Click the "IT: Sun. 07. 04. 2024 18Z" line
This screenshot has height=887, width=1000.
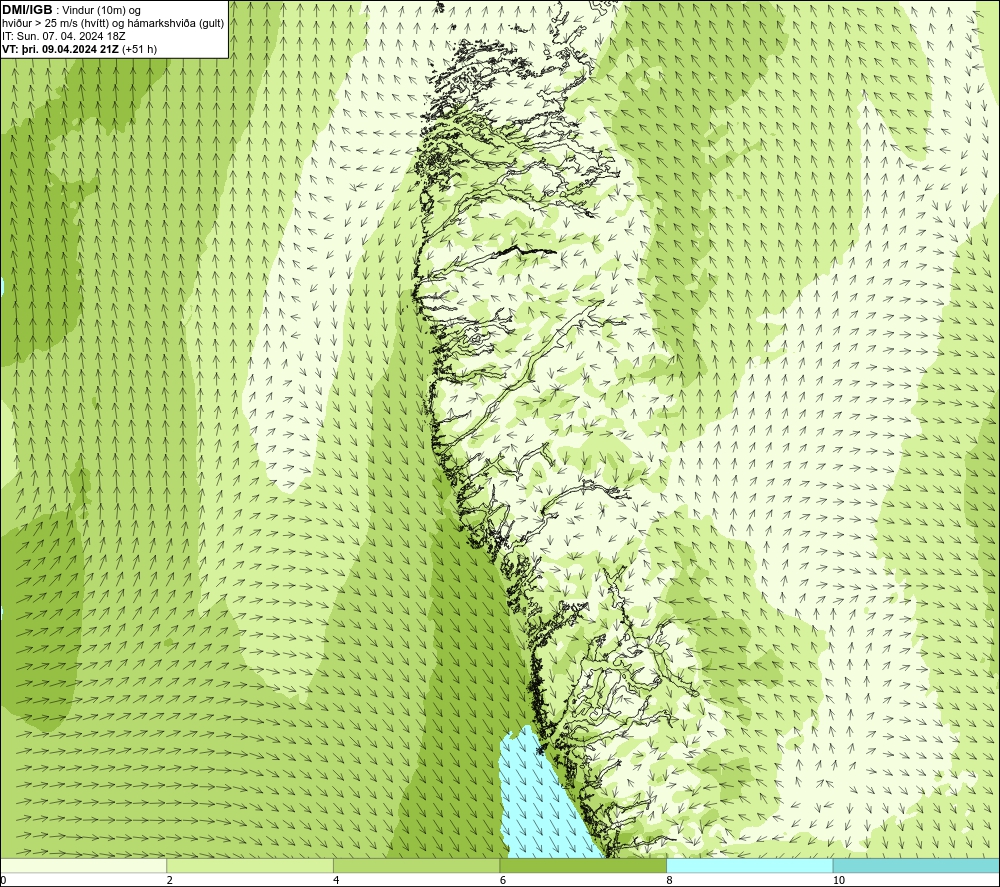coord(64,36)
